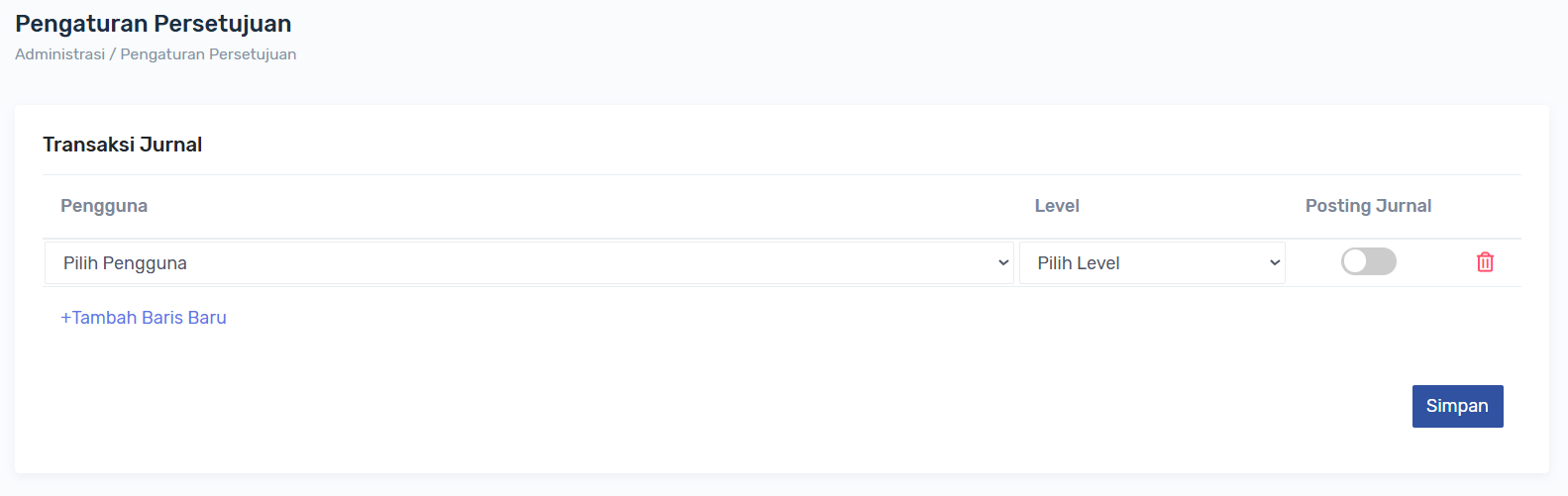Click the Pengguna column header
Image resolution: width=1568 pixels, height=496 pixels.
coord(104,206)
